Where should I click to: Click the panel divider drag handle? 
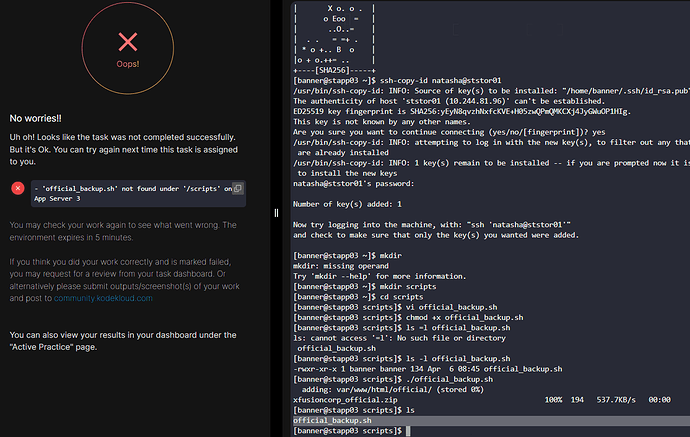tap(276, 212)
